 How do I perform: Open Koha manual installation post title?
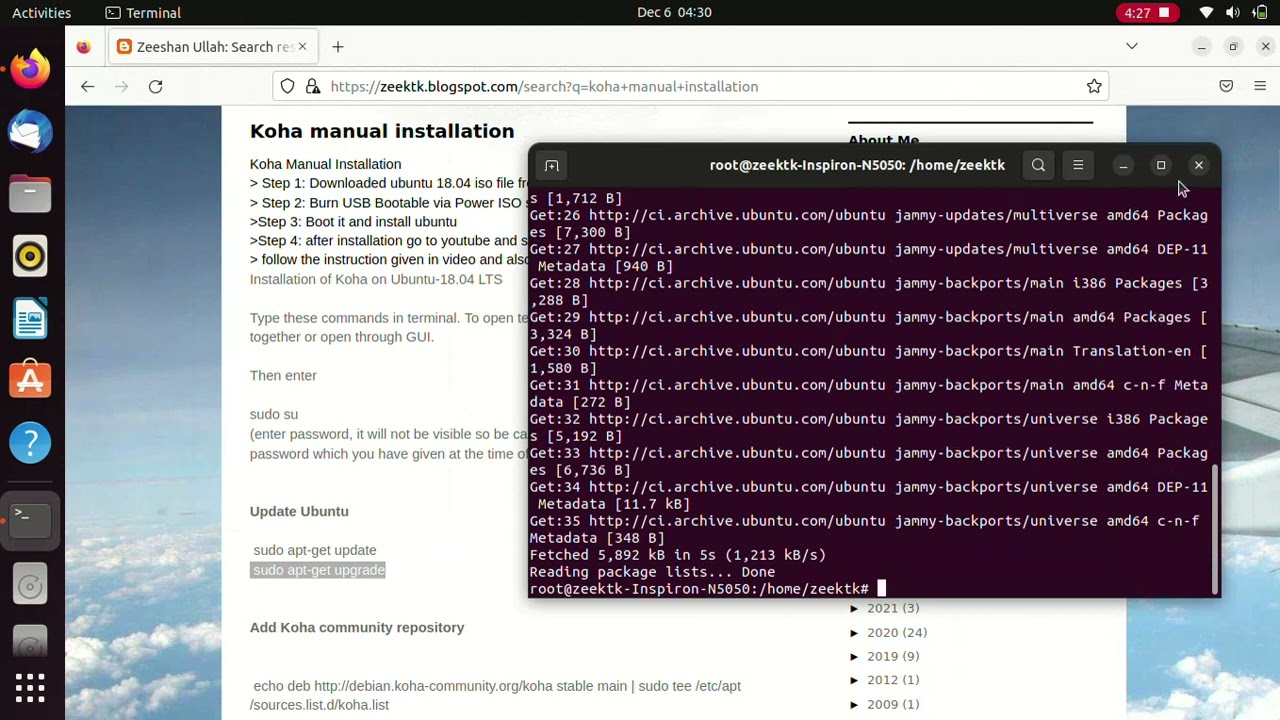382,131
